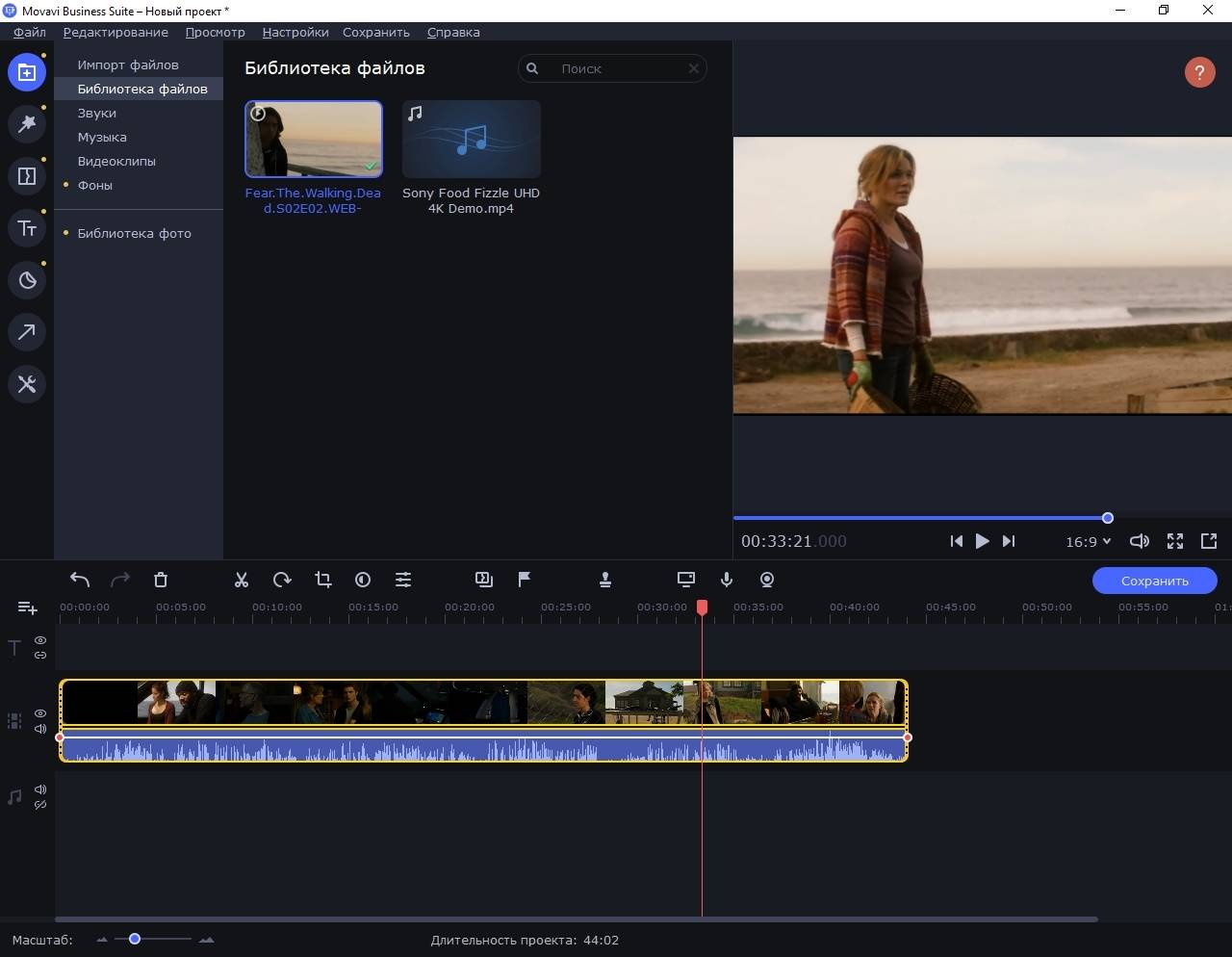Open the stabilization stamp icon
Viewport: 1232px width, 957px height.
tap(605, 580)
